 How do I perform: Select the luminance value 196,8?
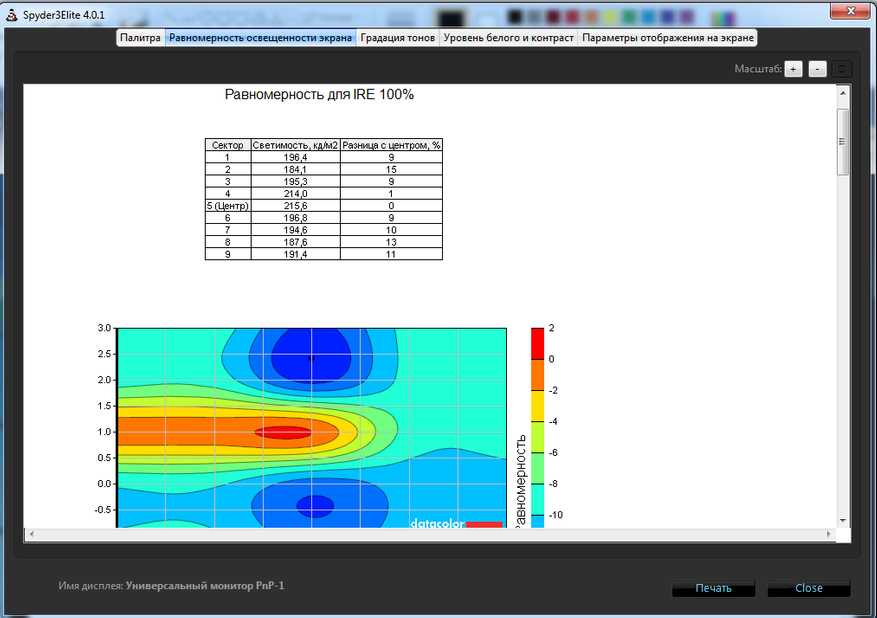click(x=295, y=218)
